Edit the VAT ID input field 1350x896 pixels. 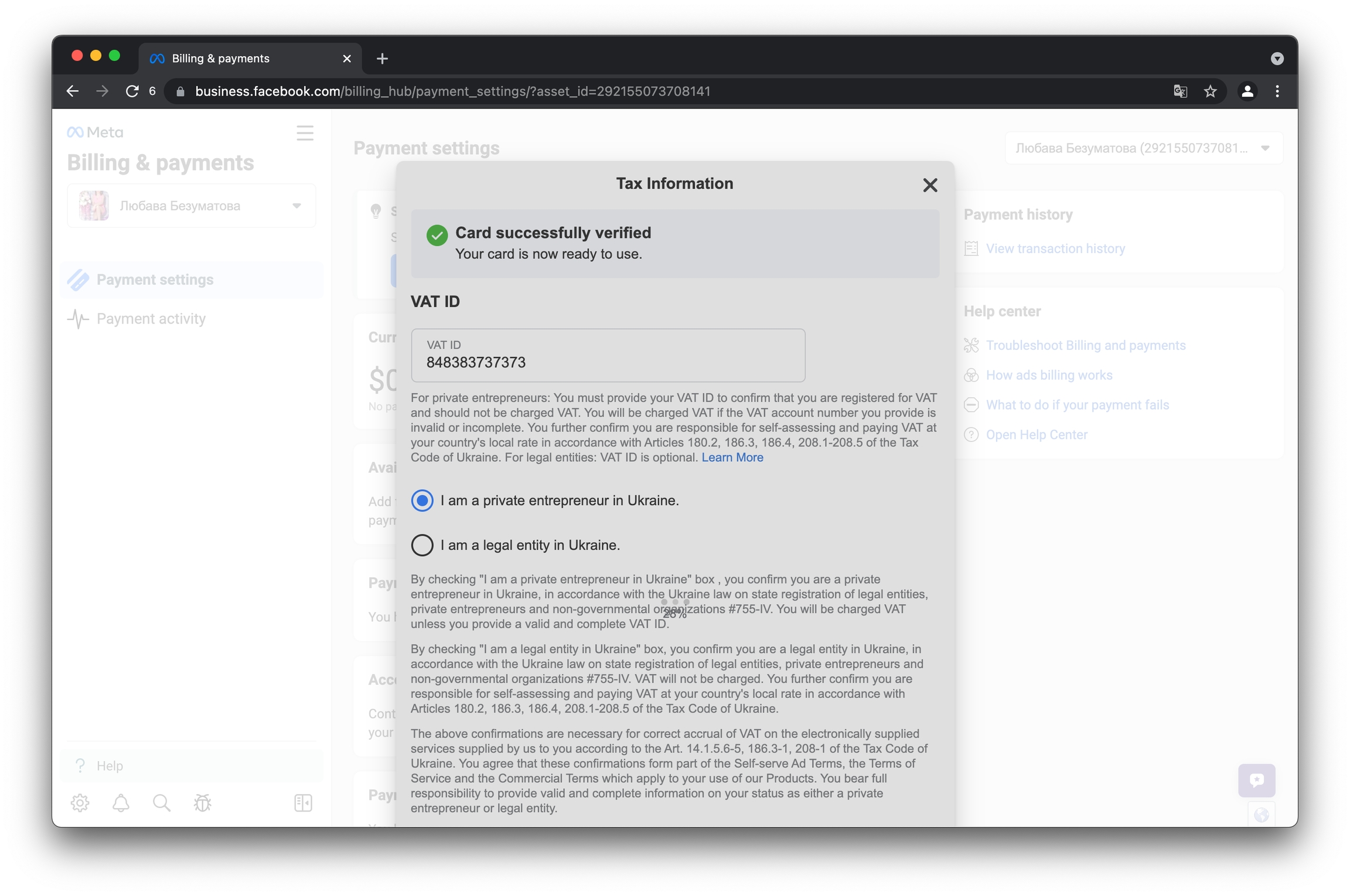tap(608, 355)
